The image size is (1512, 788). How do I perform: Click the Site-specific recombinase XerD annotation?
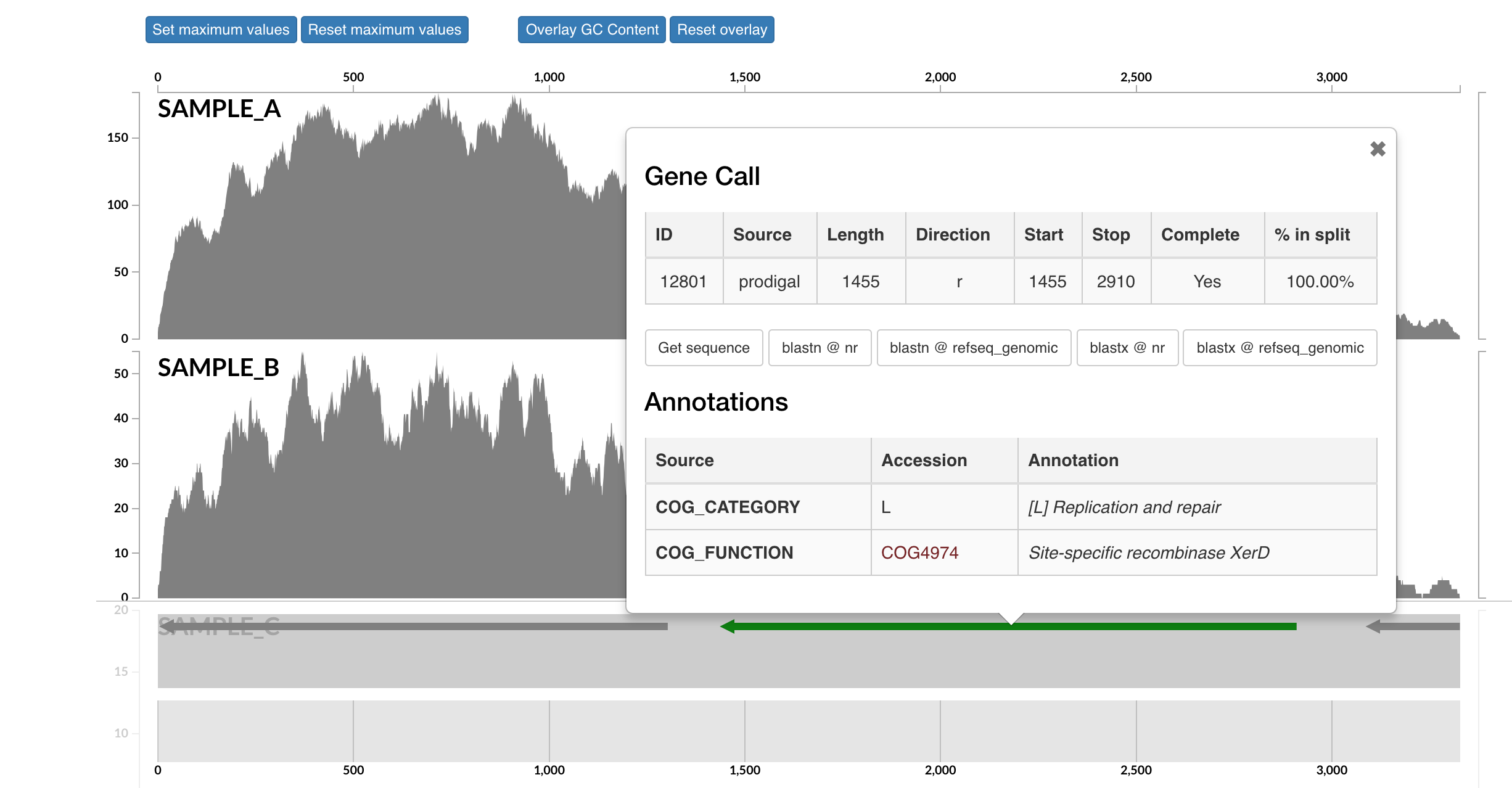coord(1149,552)
